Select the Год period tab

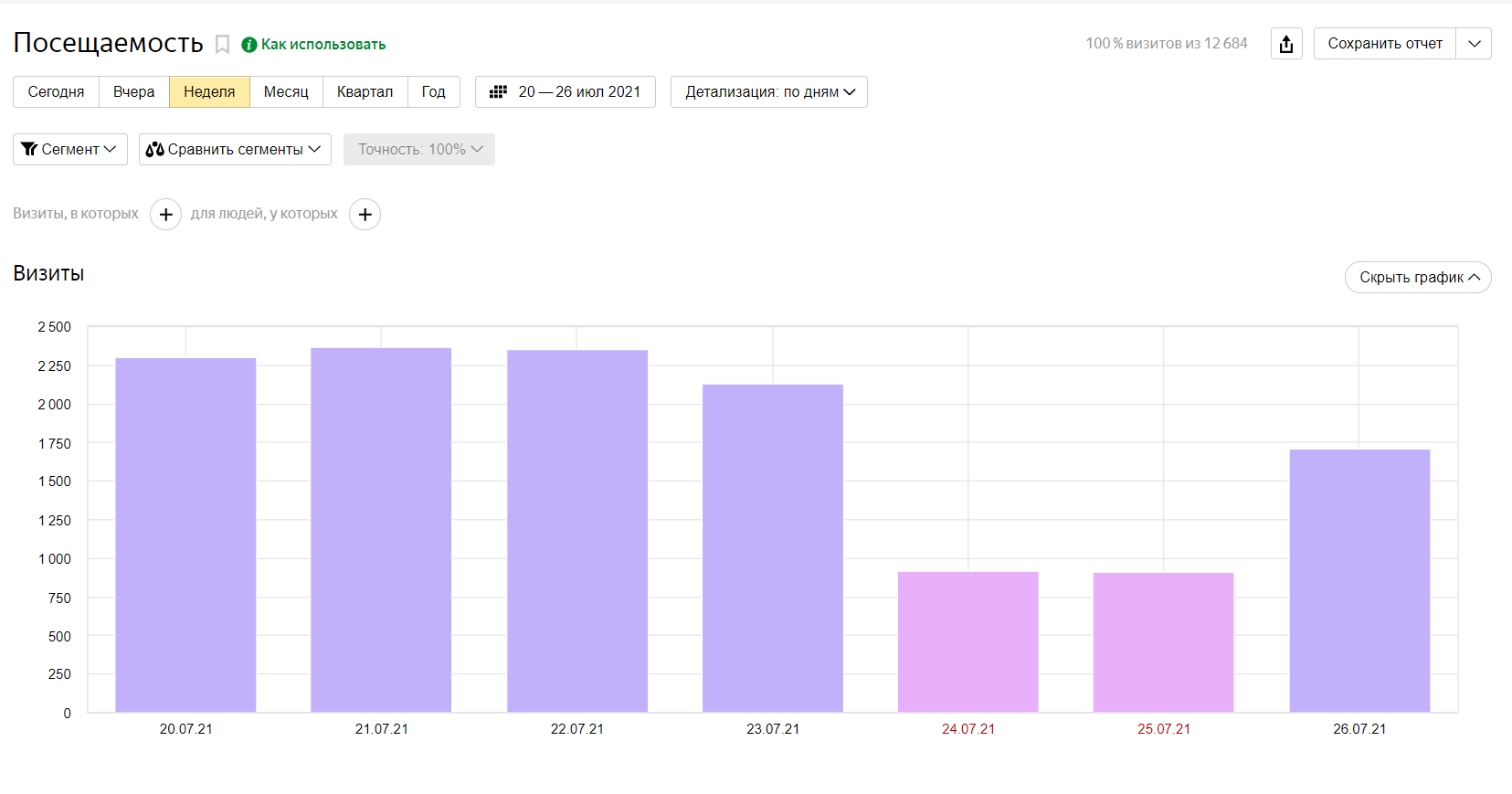[433, 92]
